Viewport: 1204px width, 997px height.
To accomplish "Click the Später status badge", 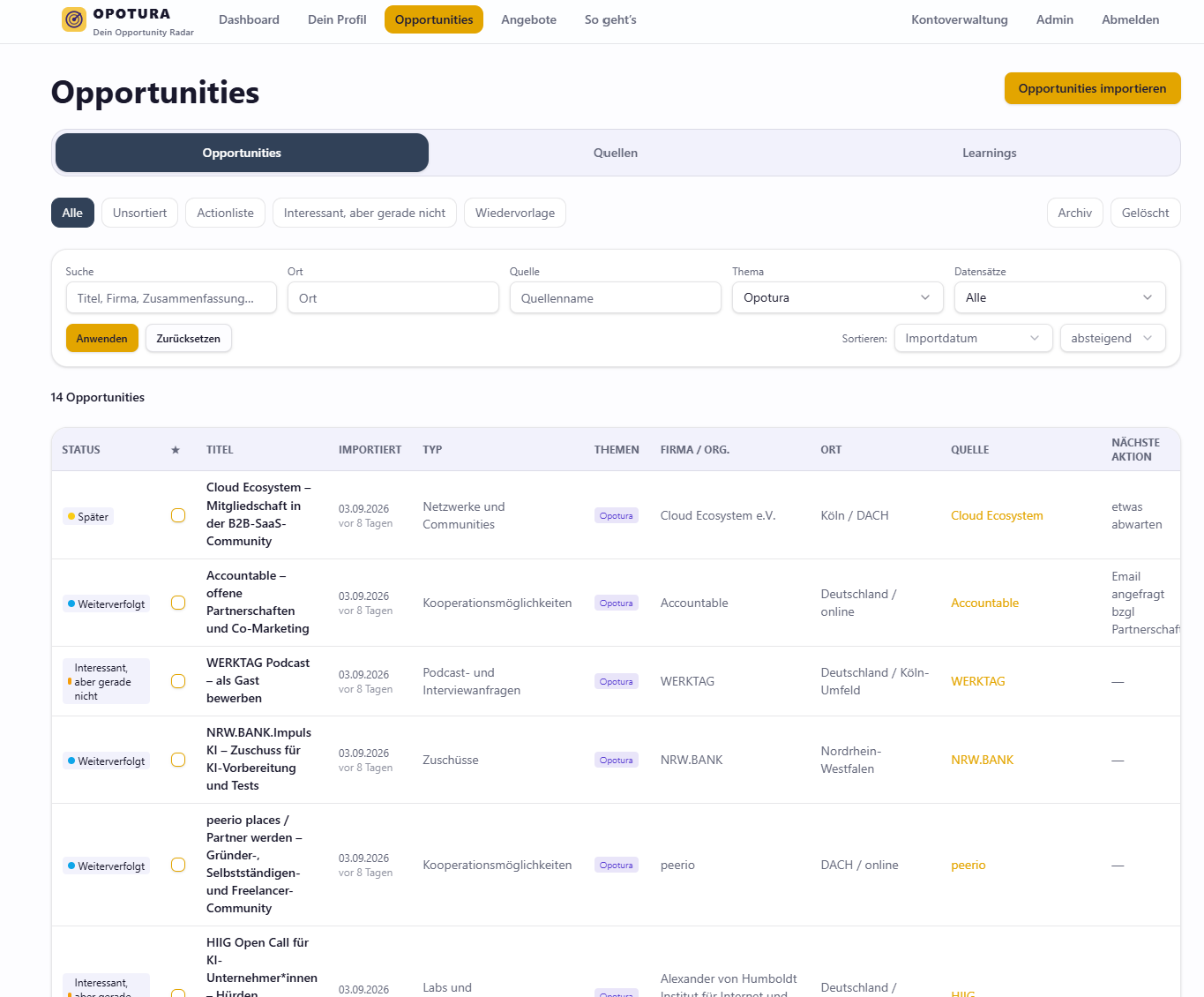I will pos(88,517).
